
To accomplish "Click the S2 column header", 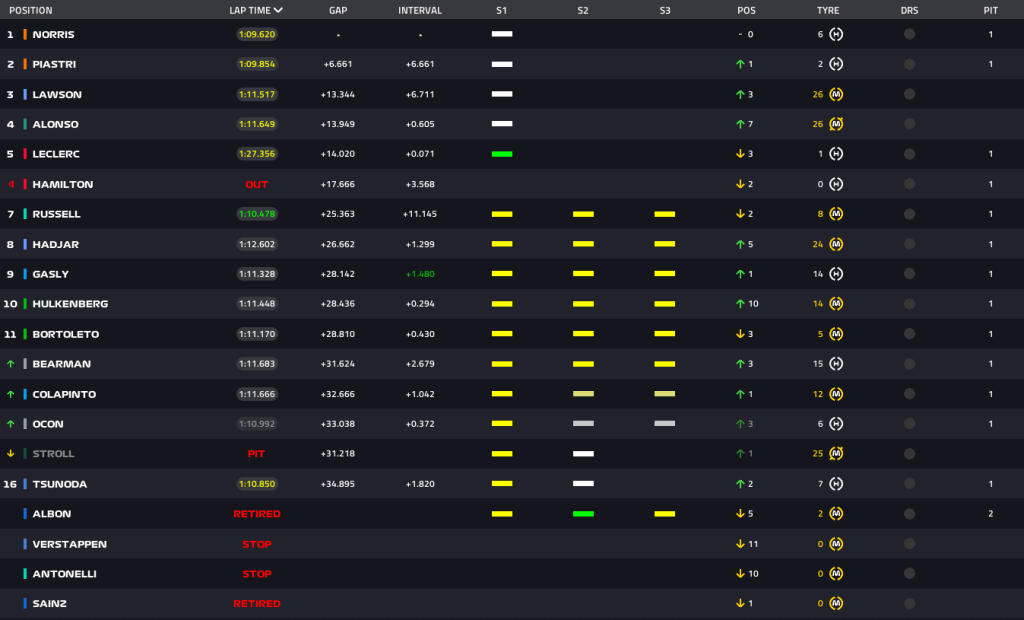I will [583, 10].
